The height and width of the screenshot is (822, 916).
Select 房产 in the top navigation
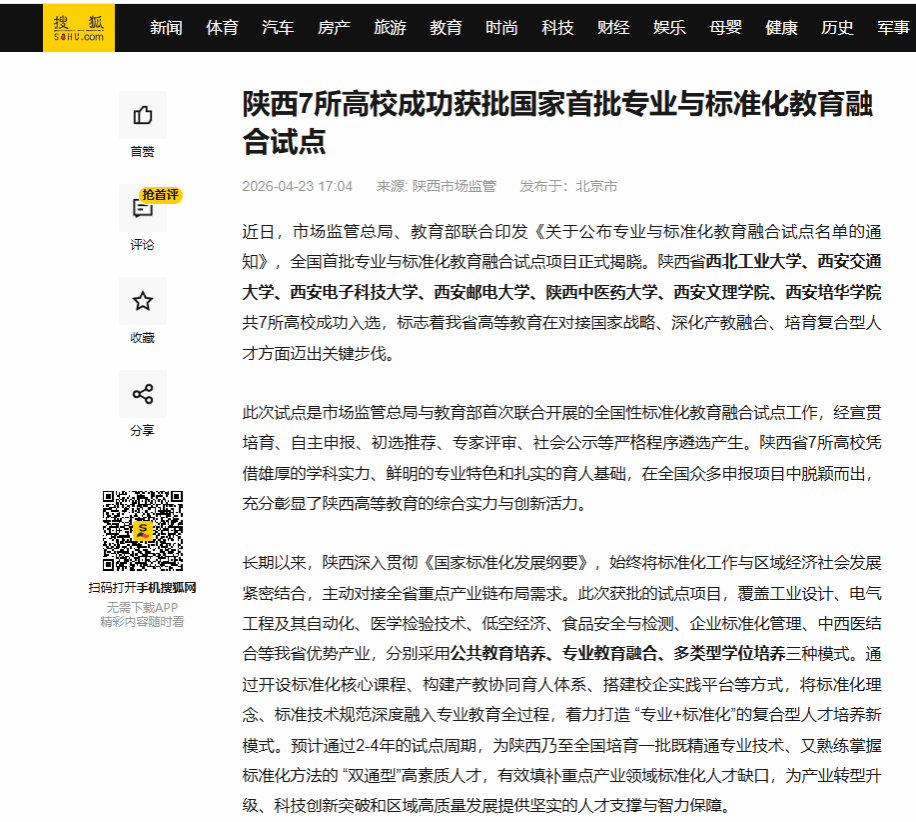point(334,27)
